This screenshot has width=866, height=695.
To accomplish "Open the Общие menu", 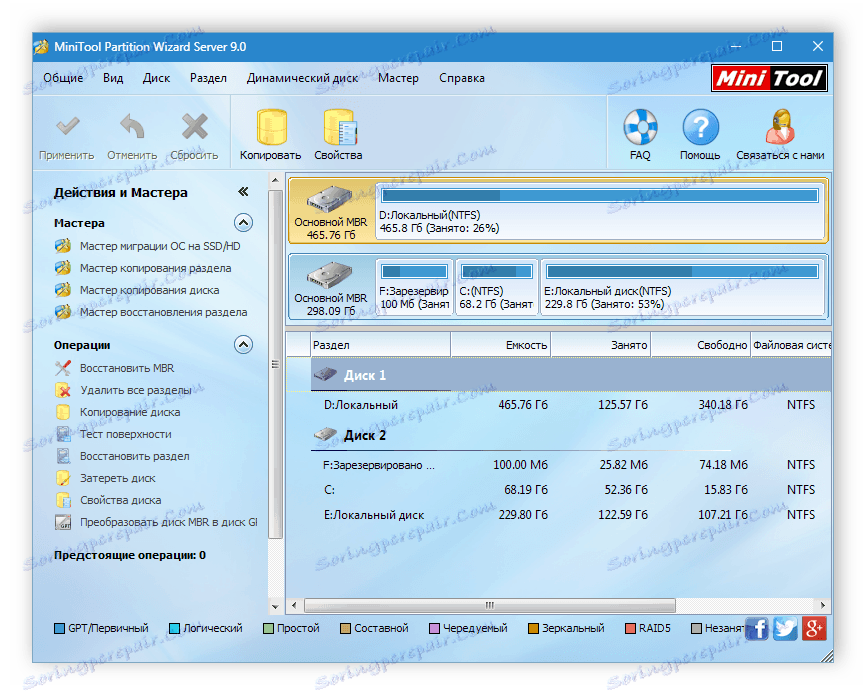I will click(63, 78).
